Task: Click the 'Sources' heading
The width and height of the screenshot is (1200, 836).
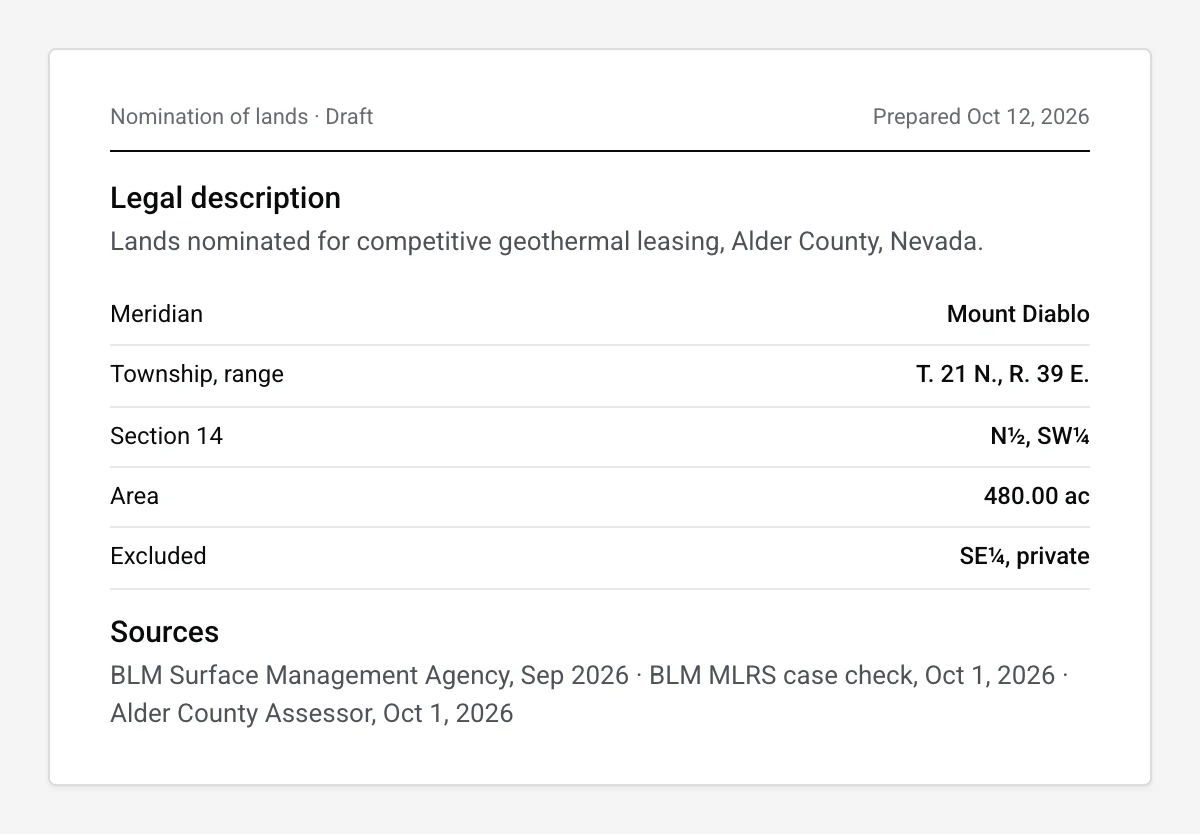Action: point(164,632)
